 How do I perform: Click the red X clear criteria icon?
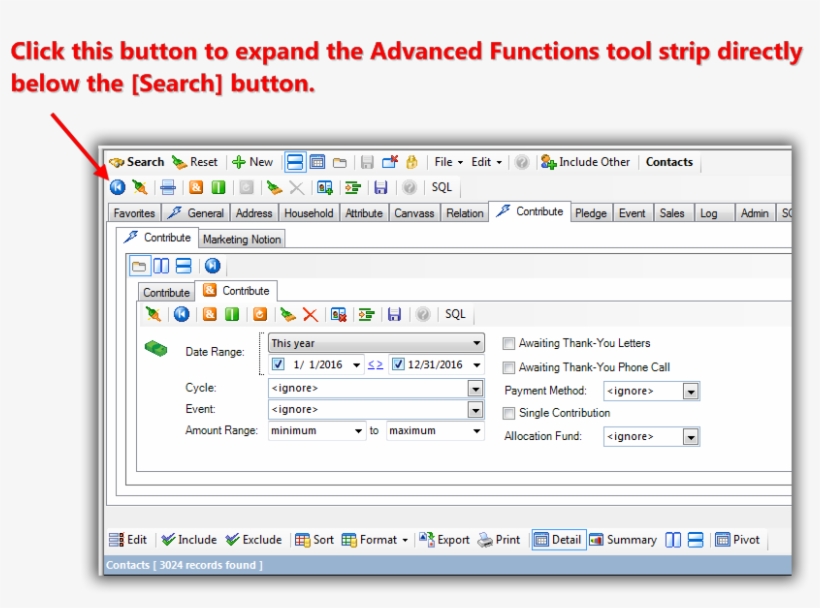[310, 314]
